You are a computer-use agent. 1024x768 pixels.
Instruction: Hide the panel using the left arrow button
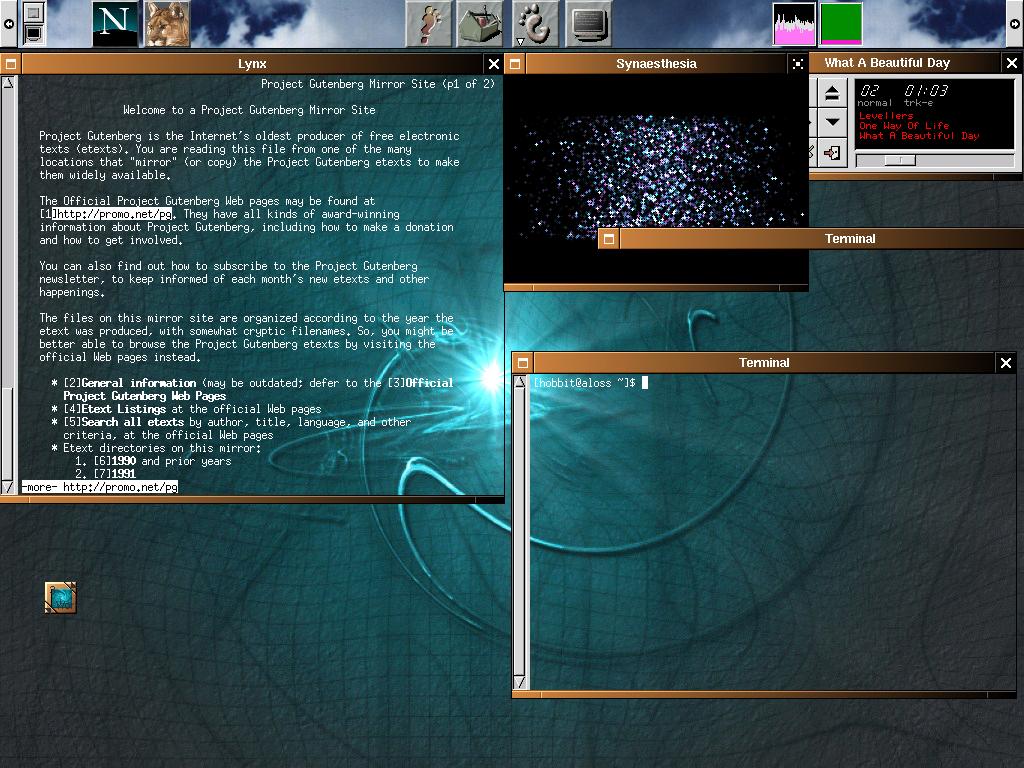[8, 24]
